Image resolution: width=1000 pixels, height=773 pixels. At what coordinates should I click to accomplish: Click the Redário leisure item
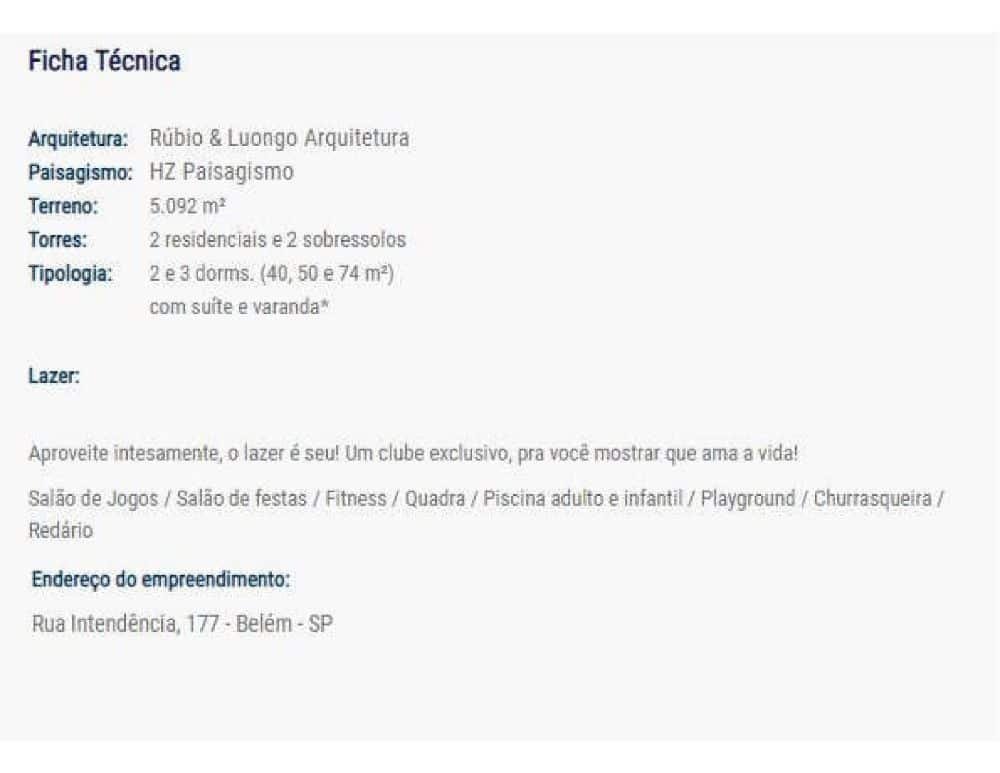click(60, 531)
